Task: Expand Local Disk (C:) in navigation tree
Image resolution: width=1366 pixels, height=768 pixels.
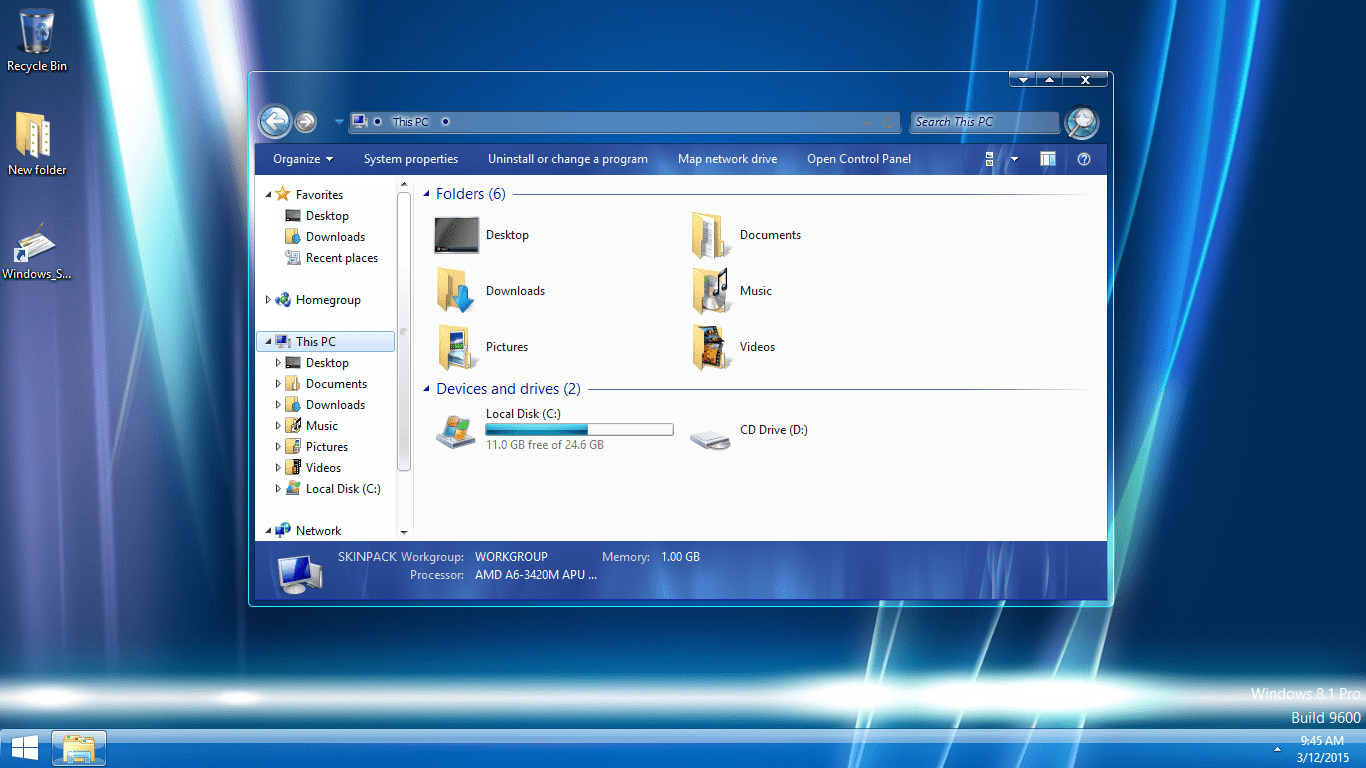Action: [278, 489]
